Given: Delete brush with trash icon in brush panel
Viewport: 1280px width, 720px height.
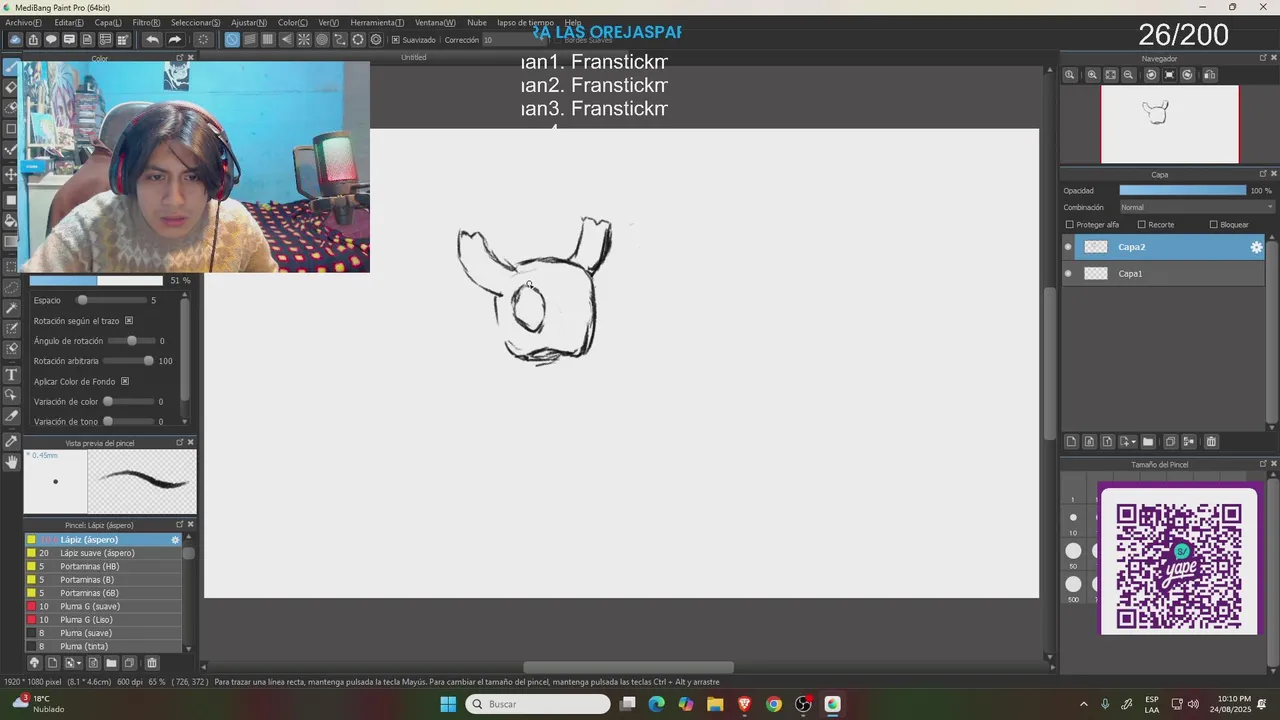Looking at the screenshot, I should tap(152, 663).
